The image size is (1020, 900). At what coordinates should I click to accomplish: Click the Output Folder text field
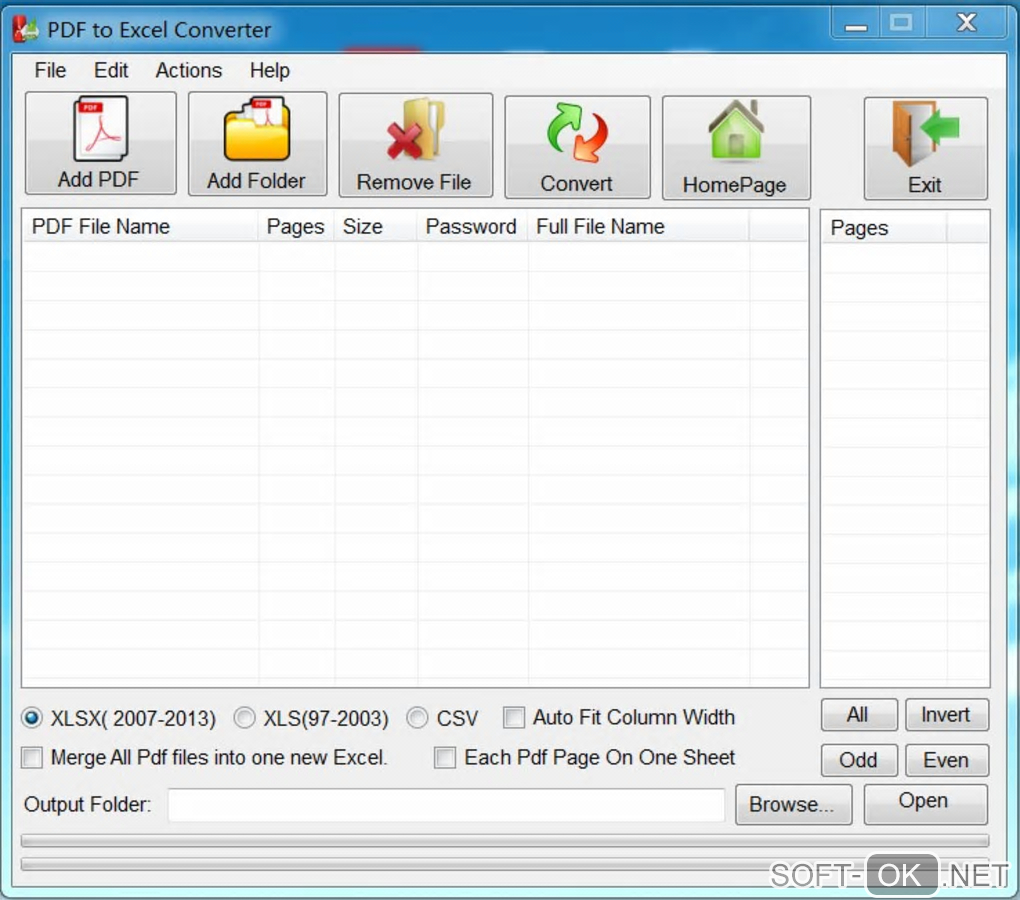coord(446,805)
